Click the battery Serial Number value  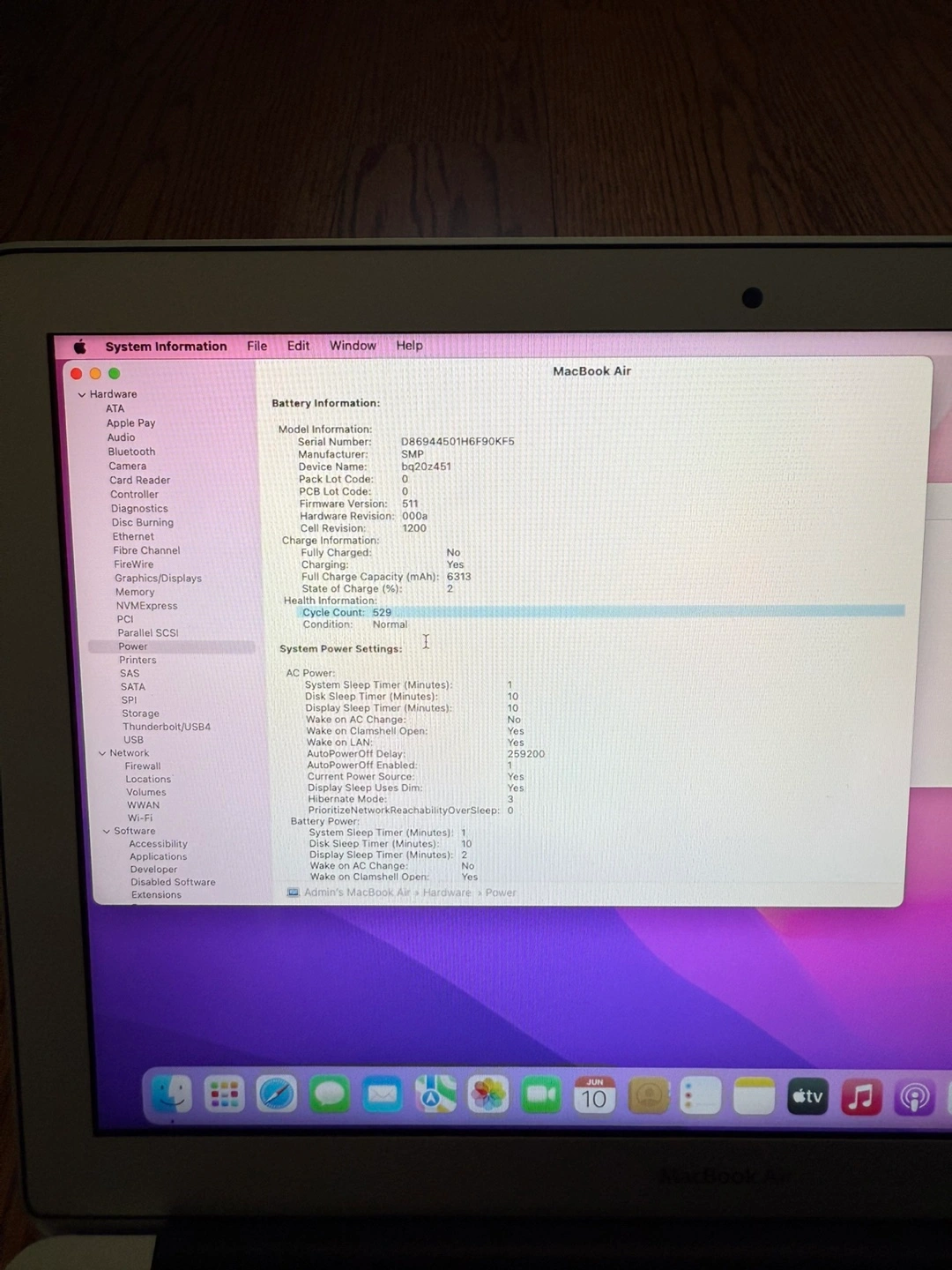click(x=457, y=441)
